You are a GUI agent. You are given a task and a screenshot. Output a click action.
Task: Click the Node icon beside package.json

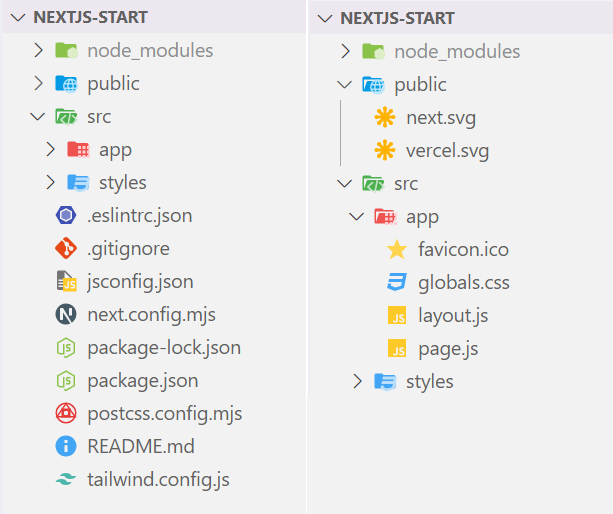tap(66, 380)
